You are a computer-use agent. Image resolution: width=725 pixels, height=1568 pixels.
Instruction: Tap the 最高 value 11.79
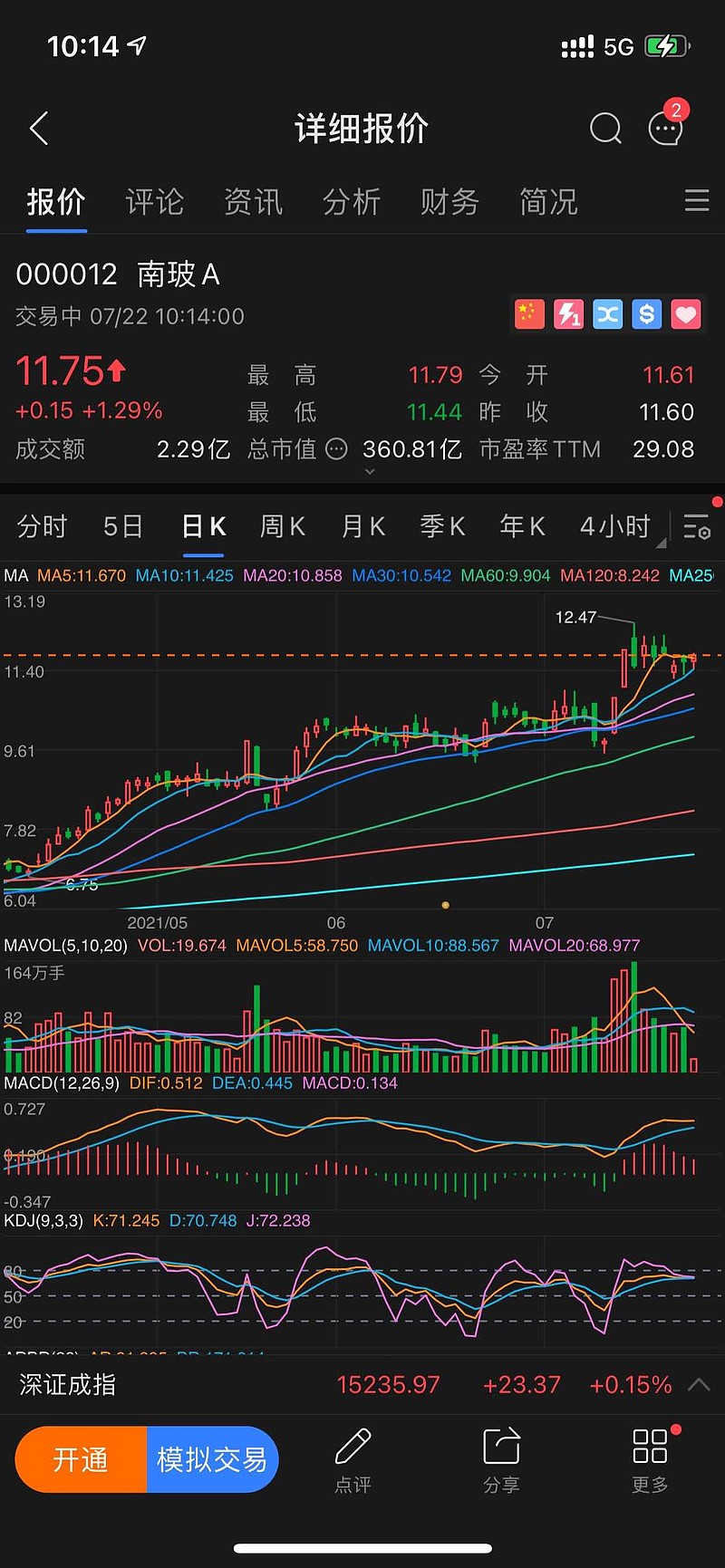pos(435,375)
